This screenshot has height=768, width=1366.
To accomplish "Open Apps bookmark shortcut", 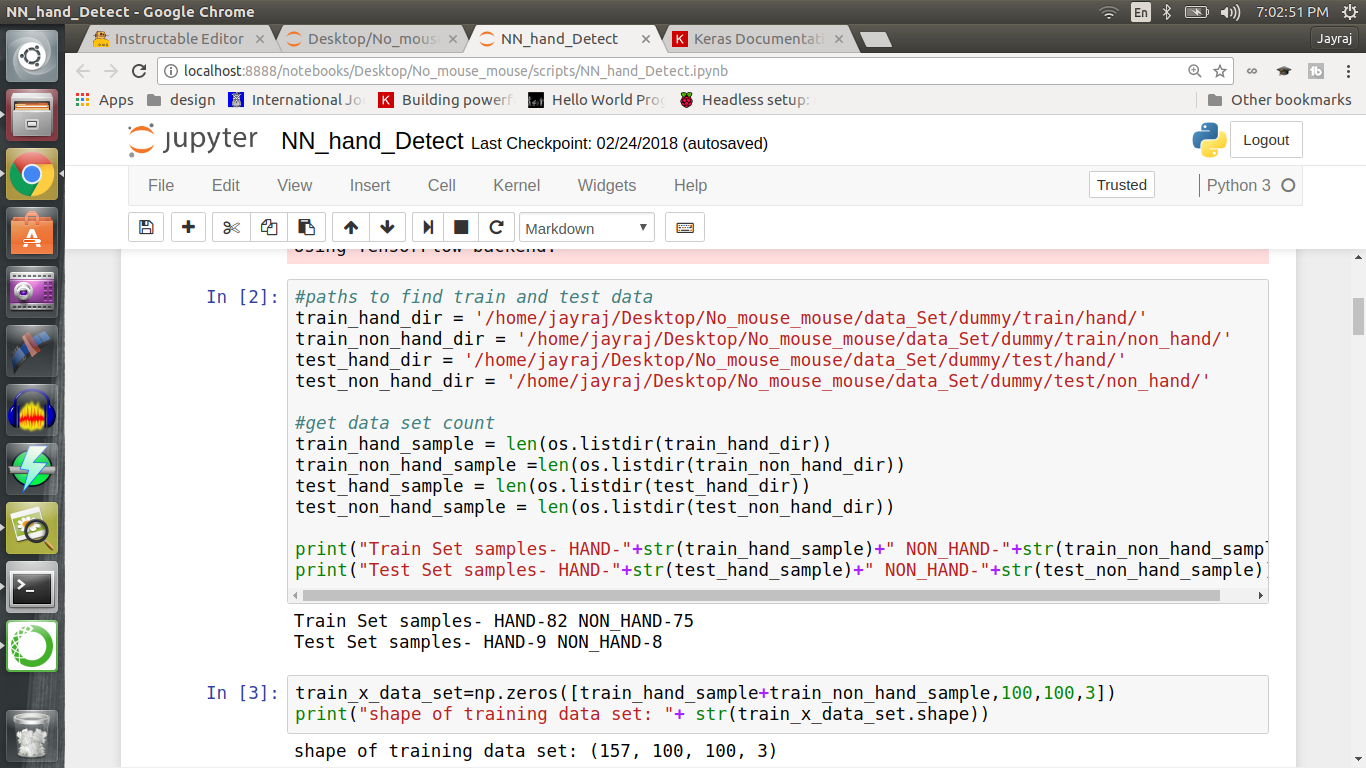I will (x=105, y=100).
